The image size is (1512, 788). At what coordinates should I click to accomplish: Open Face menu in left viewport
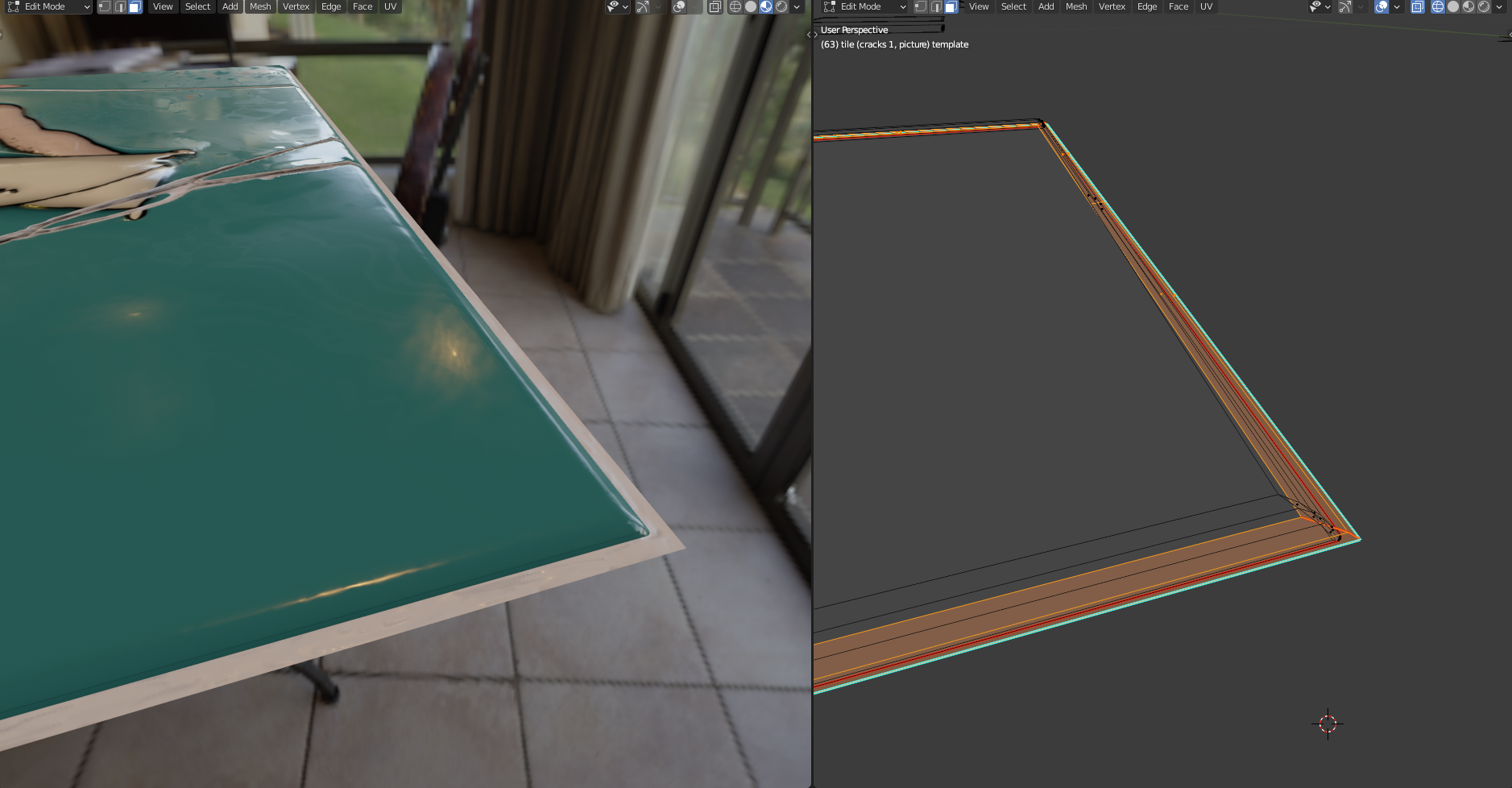[362, 6]
